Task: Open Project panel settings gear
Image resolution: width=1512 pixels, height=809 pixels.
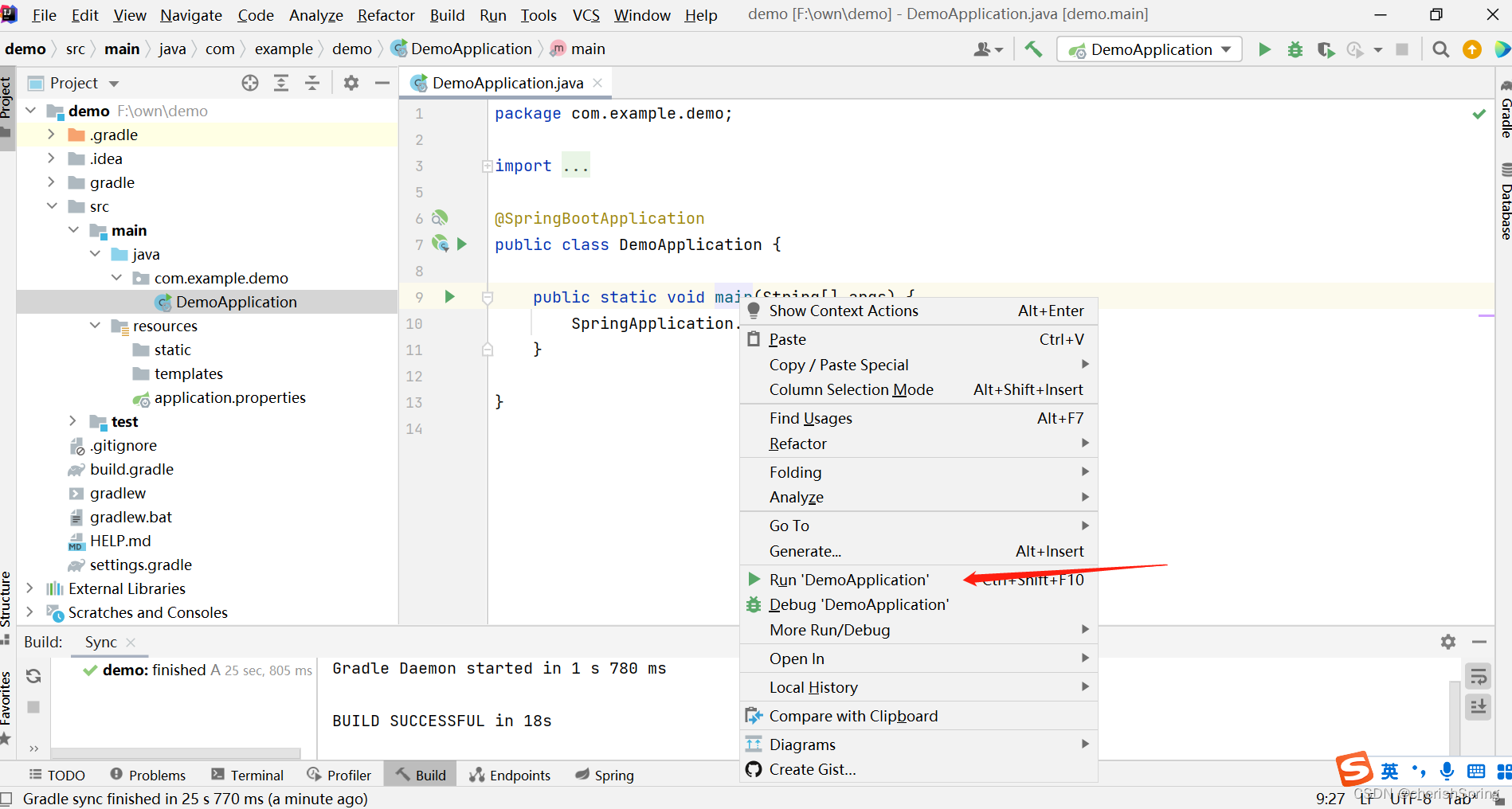Action: pos(351,83)
